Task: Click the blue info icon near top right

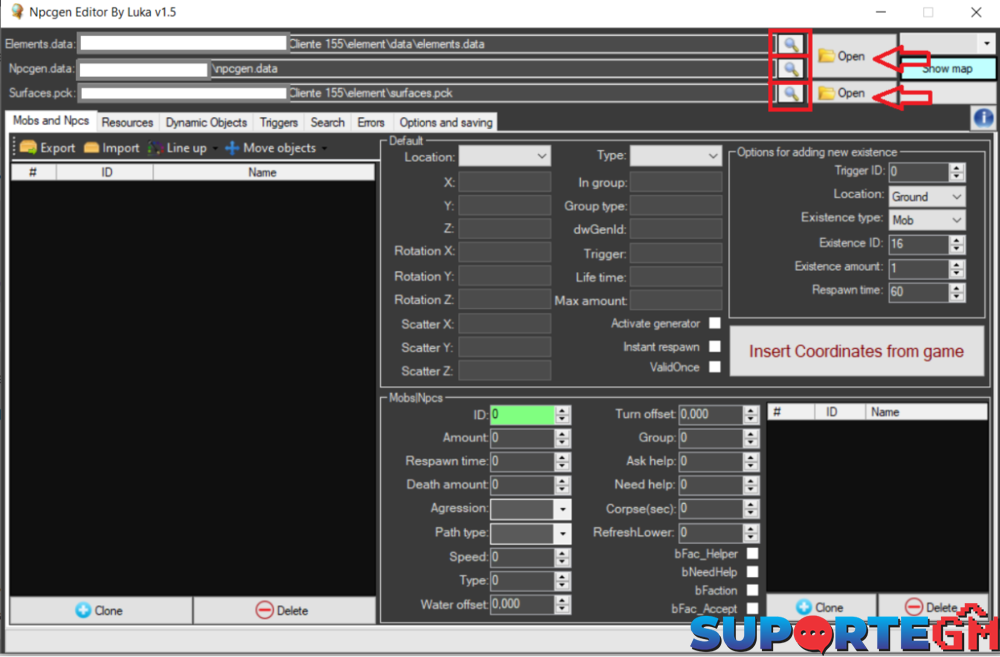Action: 983,117
